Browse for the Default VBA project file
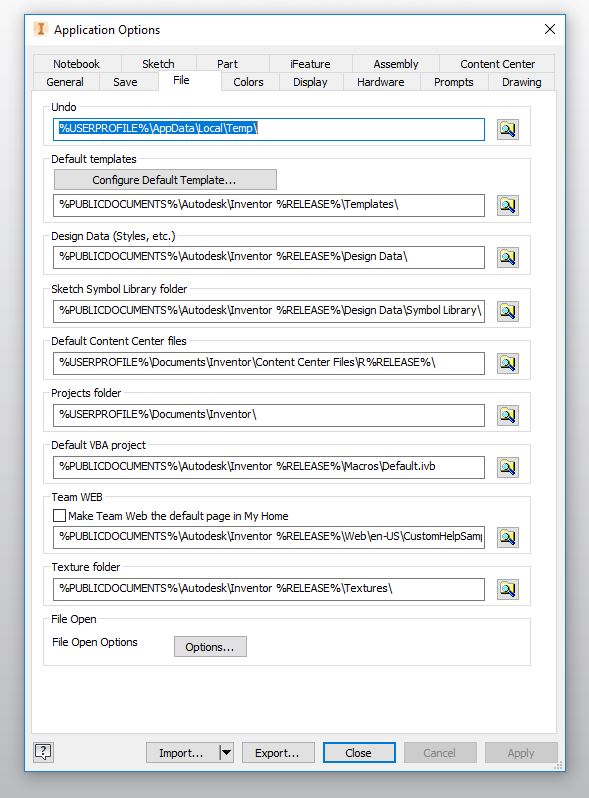Viewport: 589px width, 798px height. [x=508, y=467]
